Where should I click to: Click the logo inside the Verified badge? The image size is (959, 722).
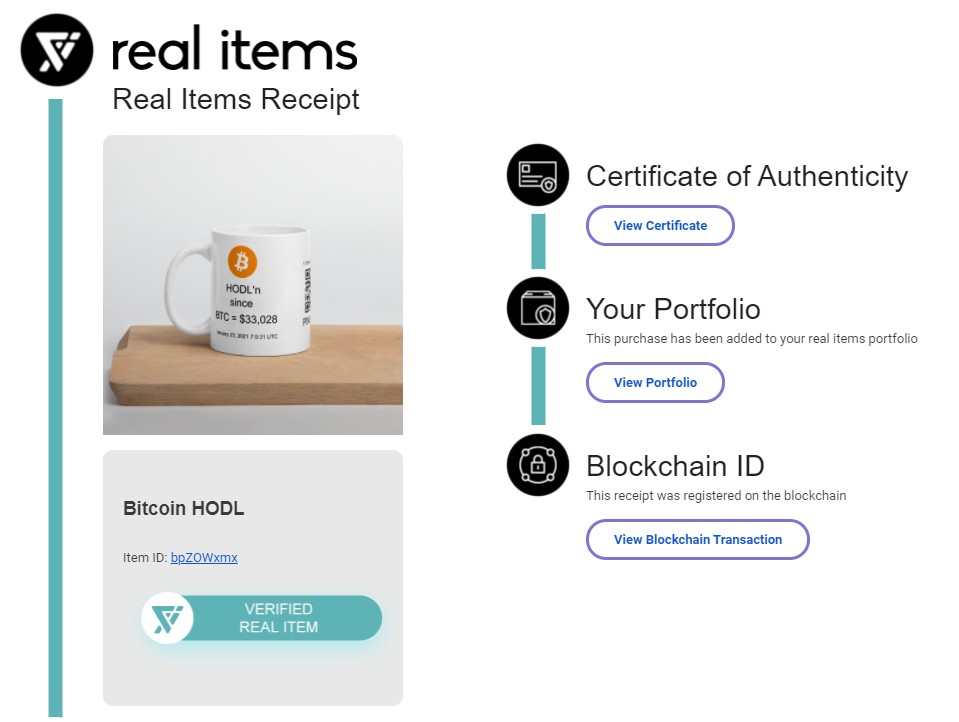point(167,618)
